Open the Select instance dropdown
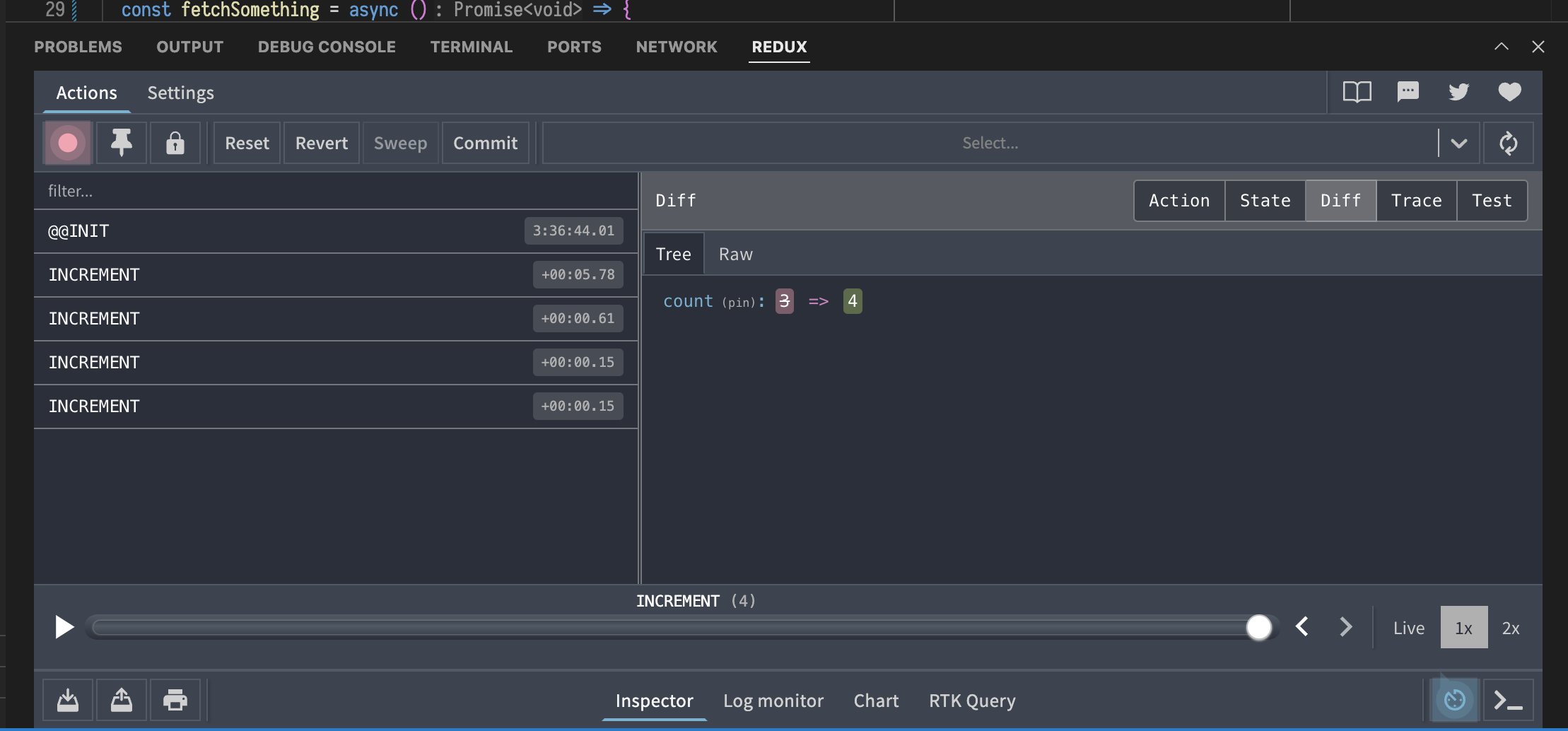 tap(990, 143)
